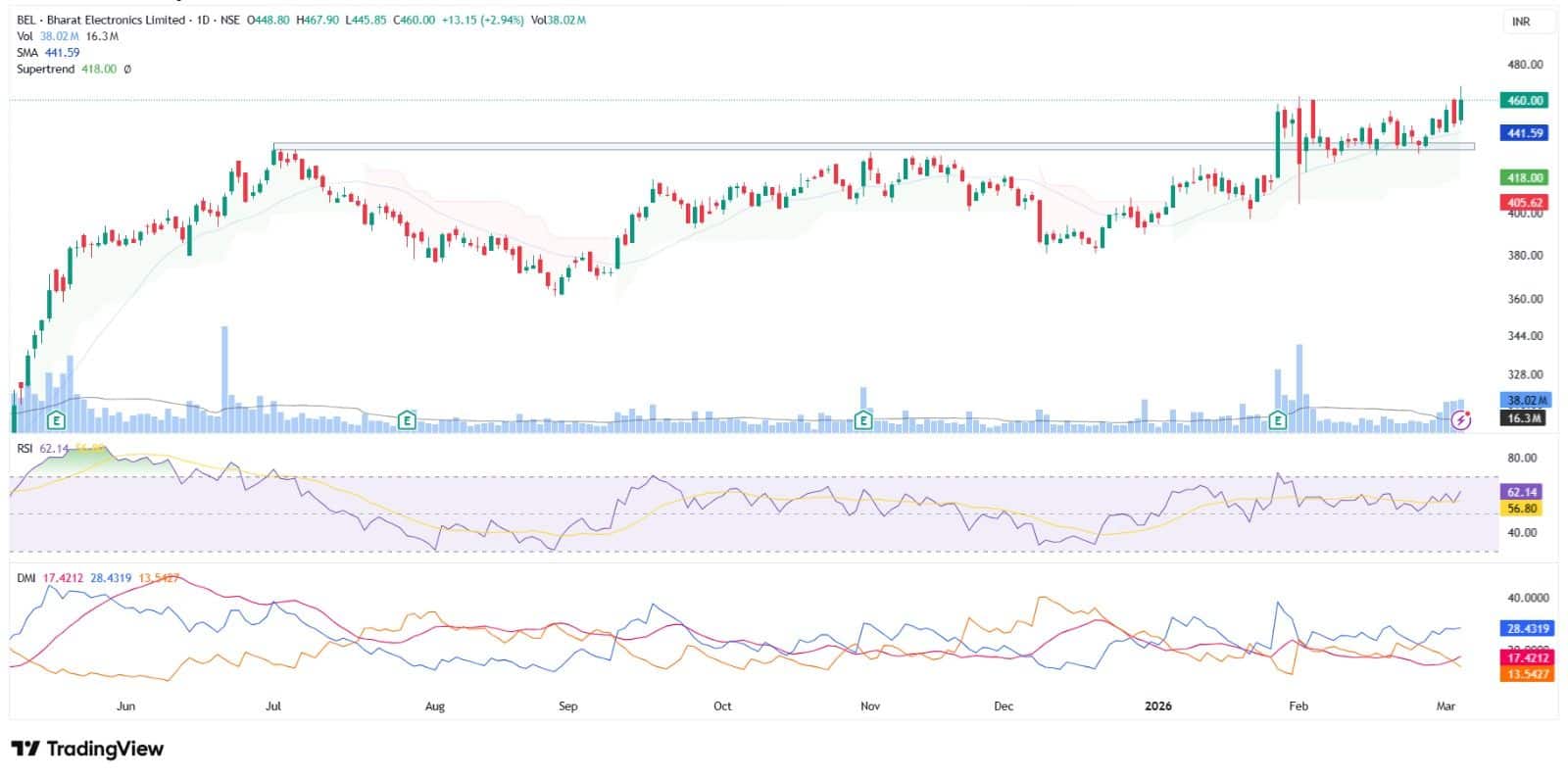Screen dimensions: 1568x778
Task: Click the earnings E marker near November
Action: (863, 421)
